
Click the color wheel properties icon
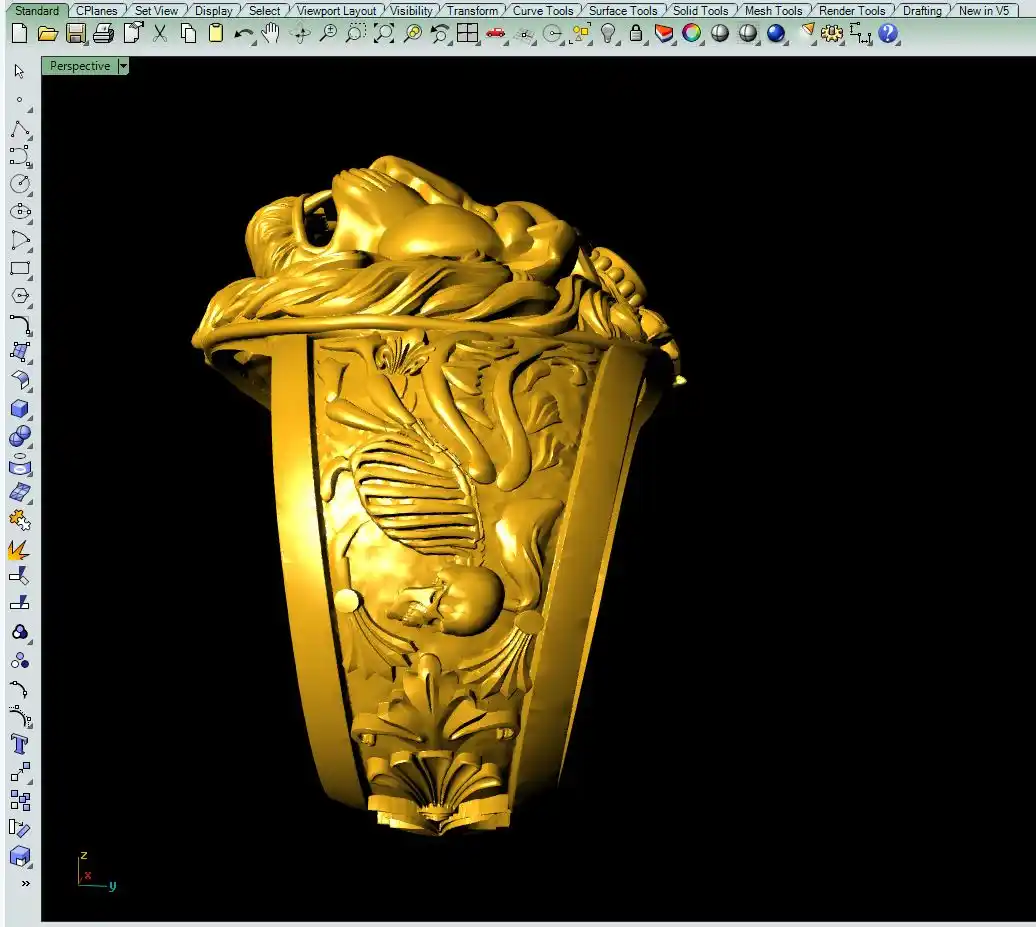(x=691, y=33)
